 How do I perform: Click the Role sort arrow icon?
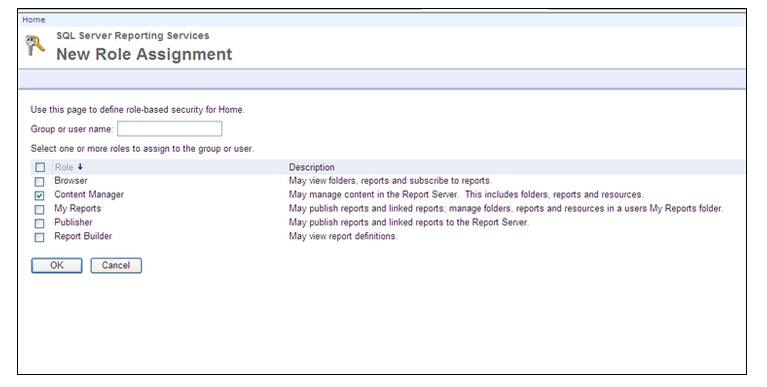80,167
